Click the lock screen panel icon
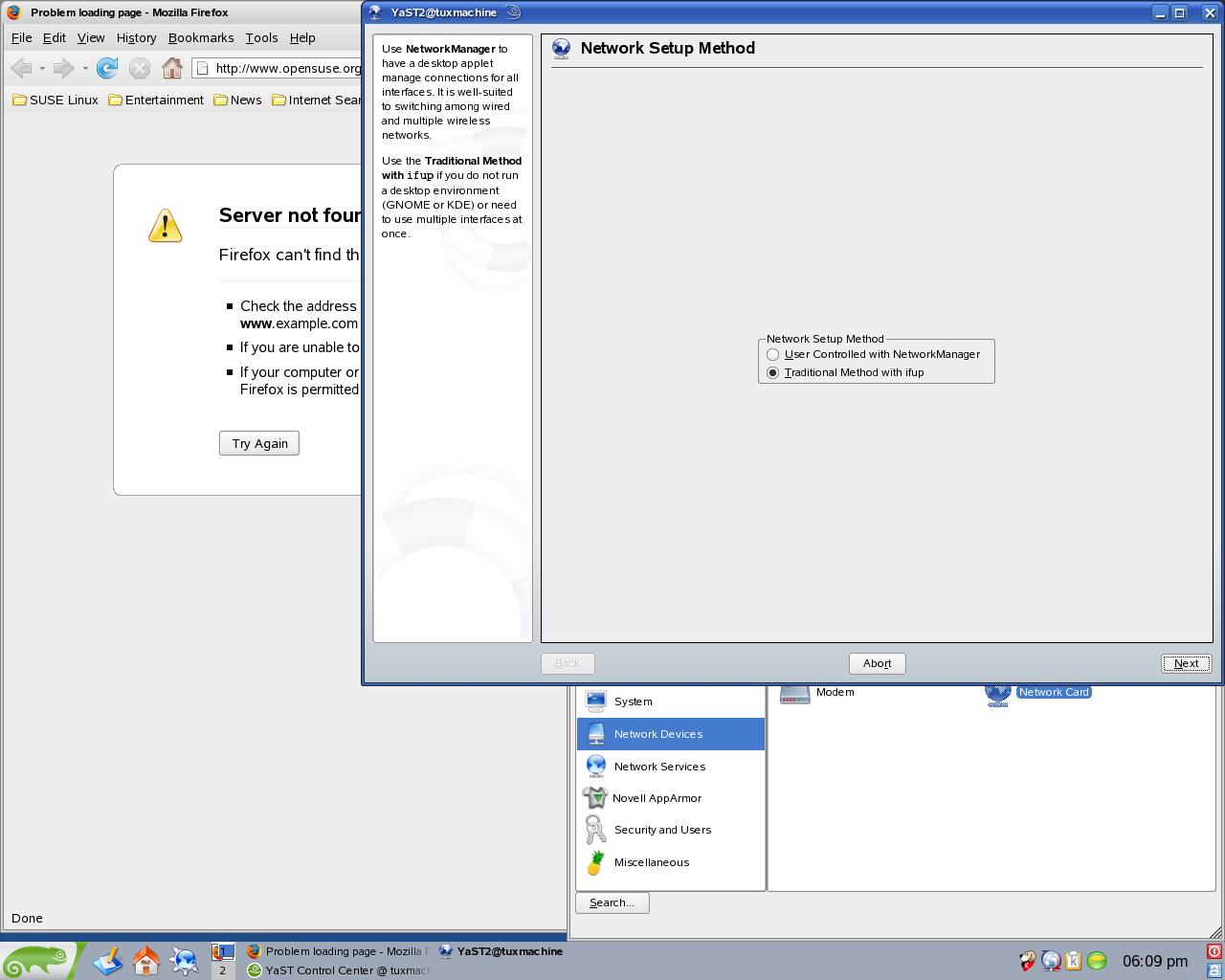Viewport: 1225px width, 980px height. pyautogui.click(x=1214, y=970)
